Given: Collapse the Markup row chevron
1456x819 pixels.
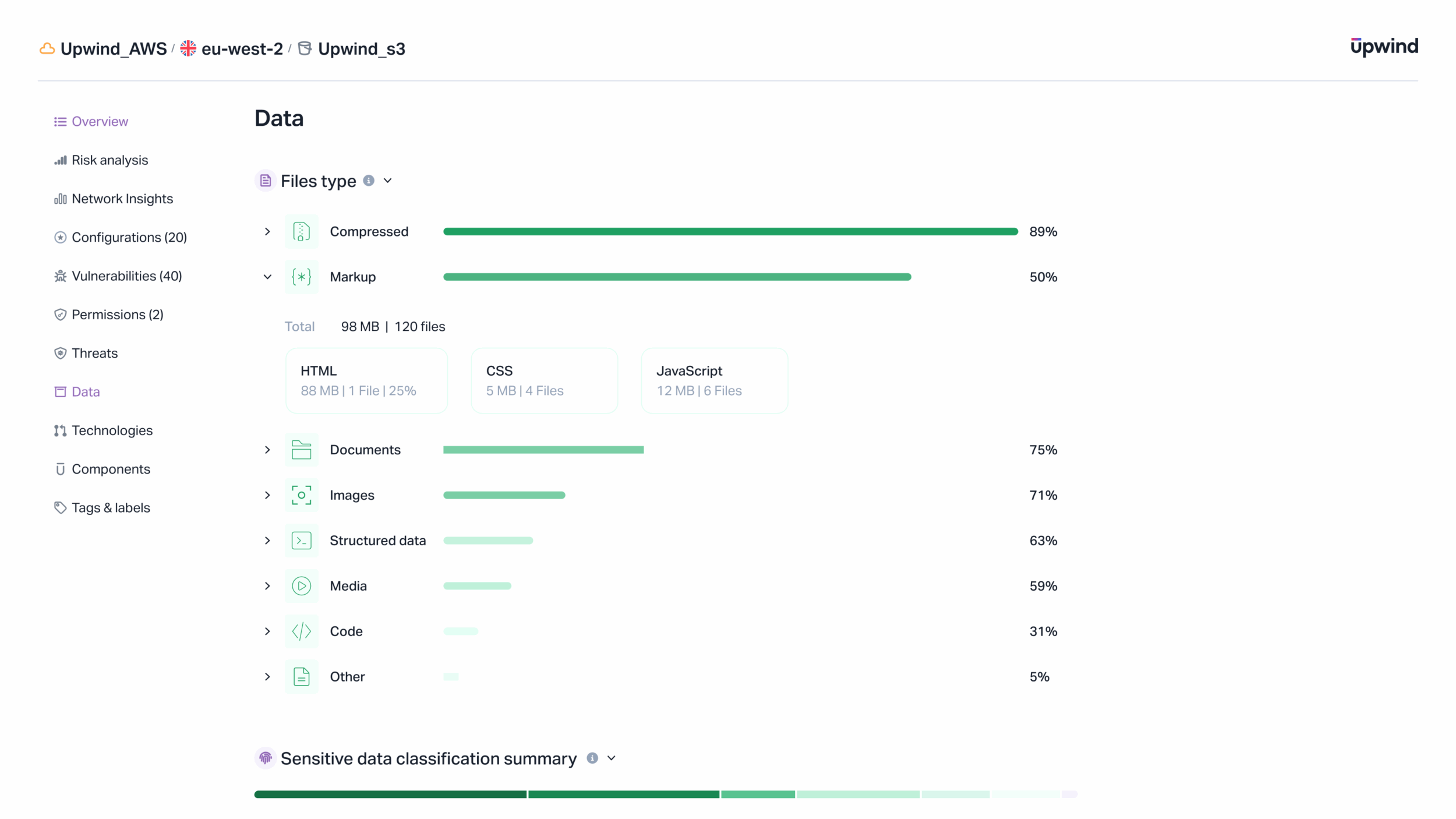Looking at the screenshot, I should (x=267, y=277).
